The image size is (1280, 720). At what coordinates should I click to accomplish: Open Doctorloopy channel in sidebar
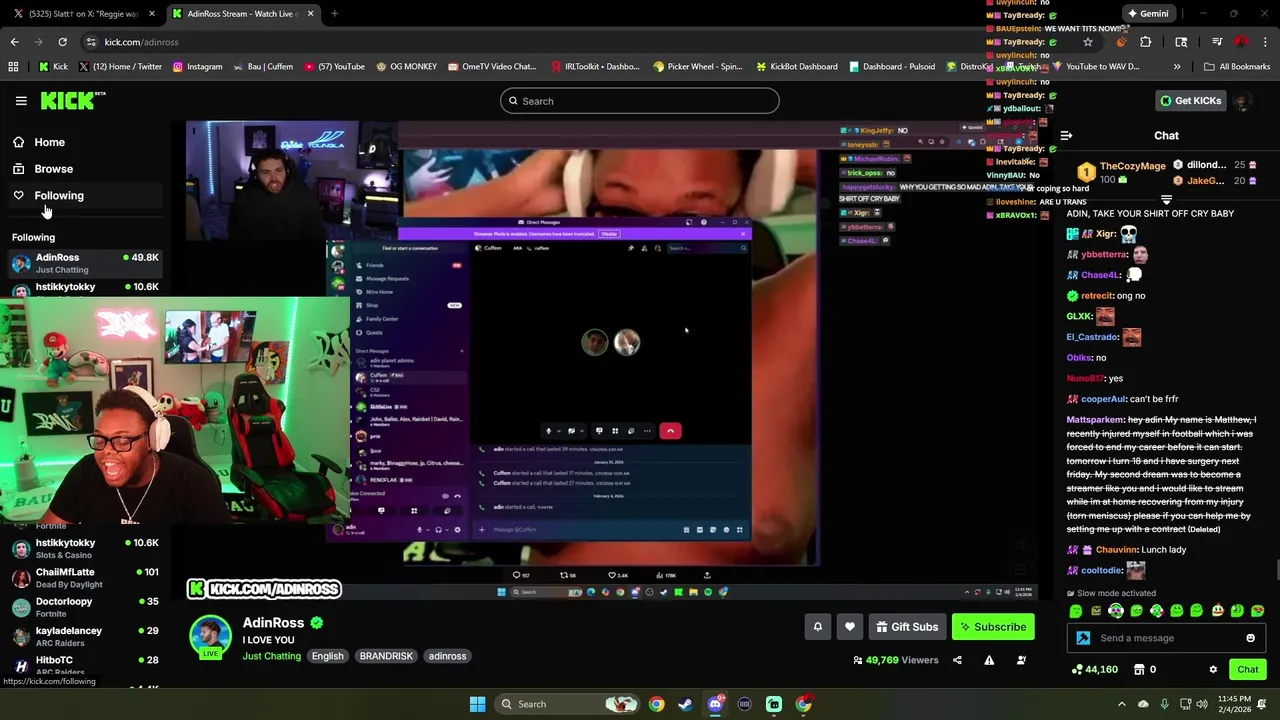[85, 607]
